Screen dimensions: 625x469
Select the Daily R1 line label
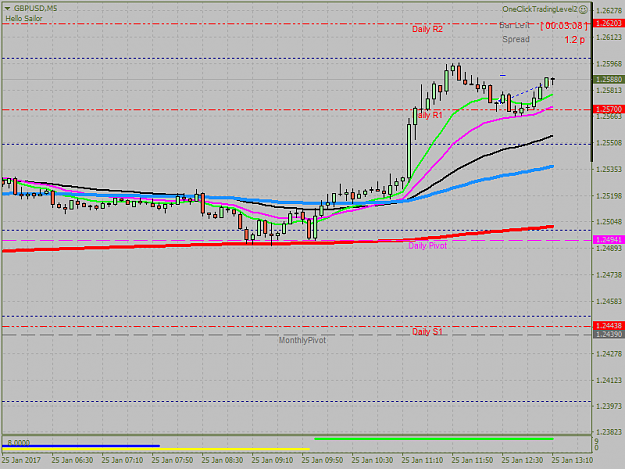click(x=429, y=115)
